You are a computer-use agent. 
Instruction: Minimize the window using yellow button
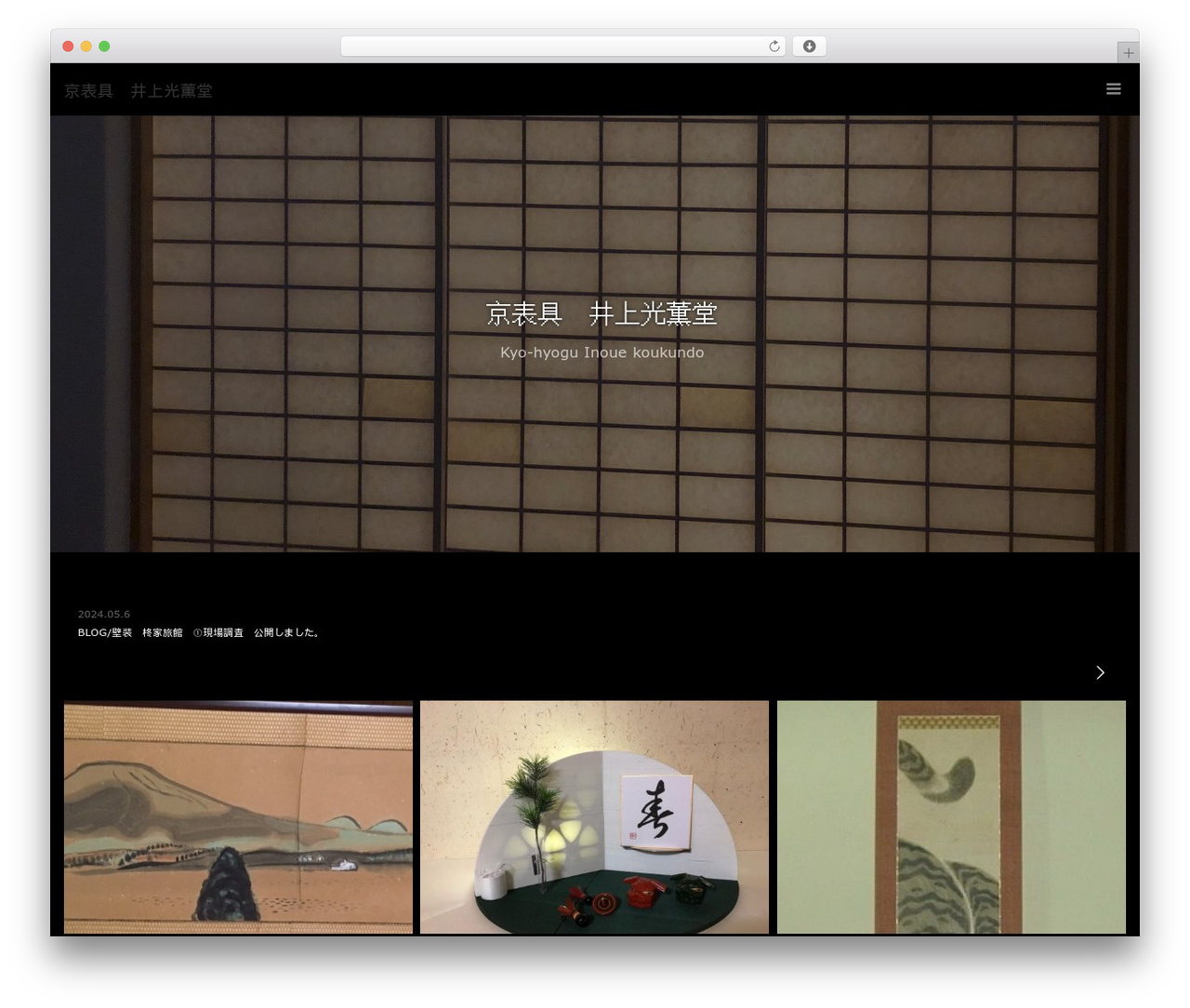86,46
